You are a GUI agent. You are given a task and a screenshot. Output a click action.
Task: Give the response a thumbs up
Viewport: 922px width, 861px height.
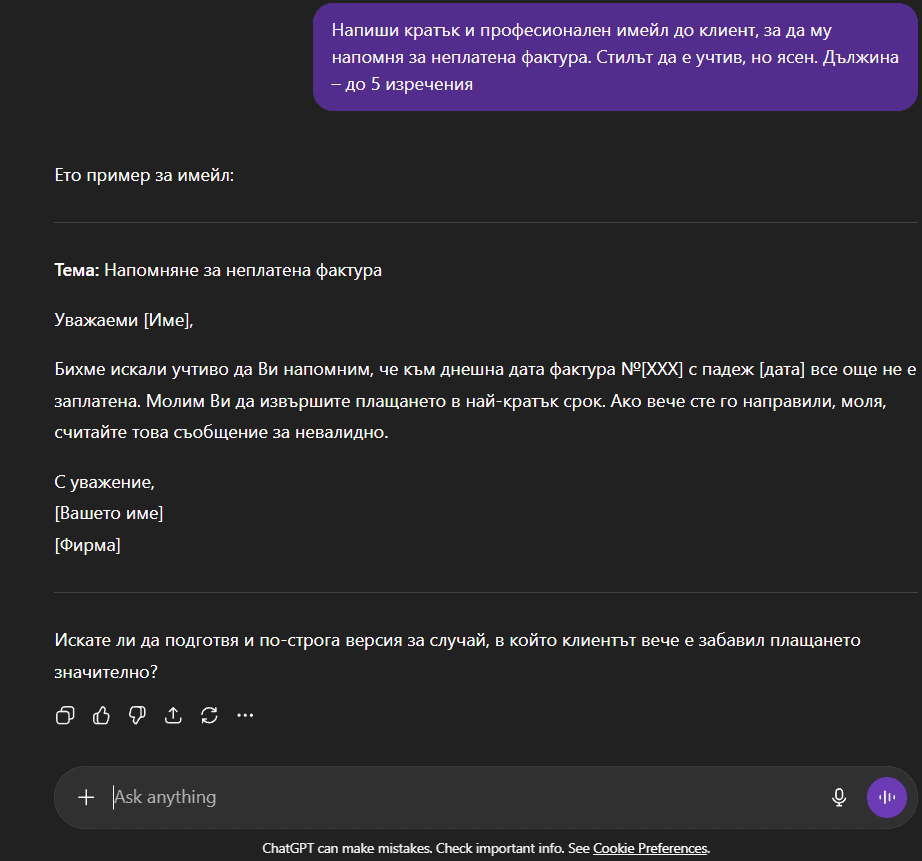click(101, 715)
